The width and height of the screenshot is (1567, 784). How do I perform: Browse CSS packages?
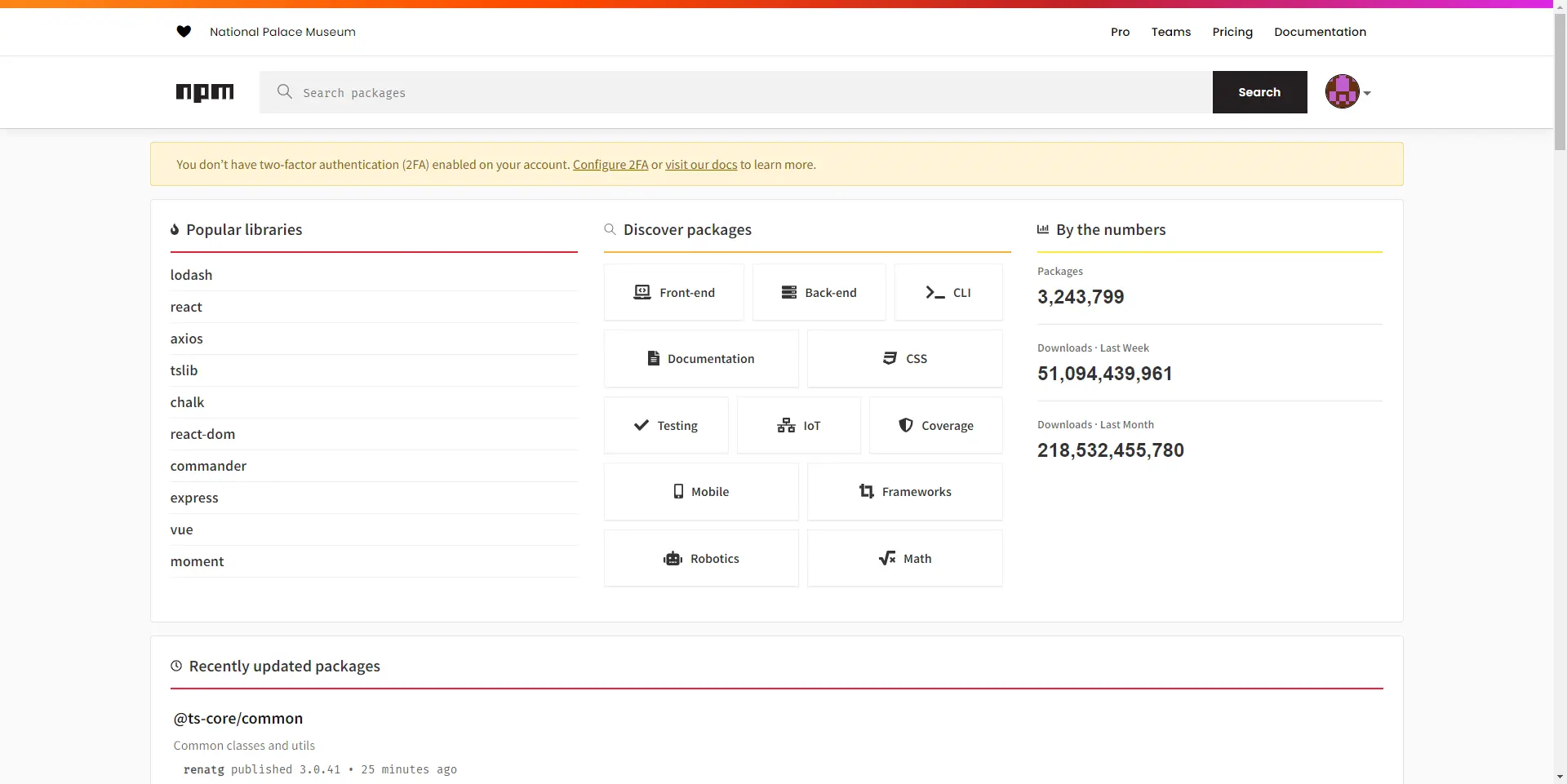coord(904,358)
